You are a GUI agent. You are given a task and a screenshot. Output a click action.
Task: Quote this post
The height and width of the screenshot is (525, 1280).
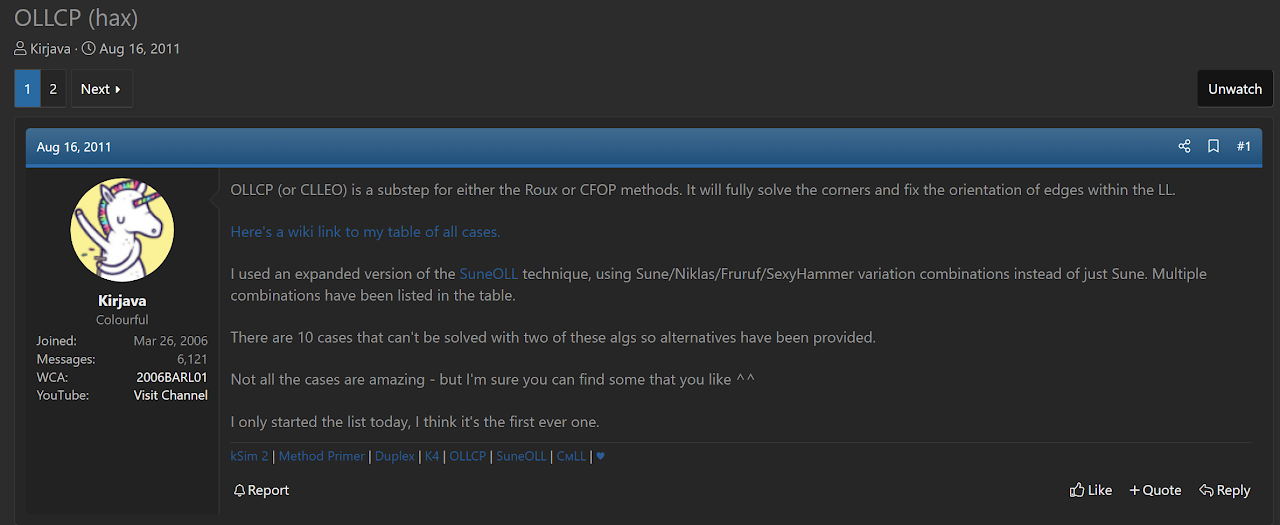tap(1155, 490)
